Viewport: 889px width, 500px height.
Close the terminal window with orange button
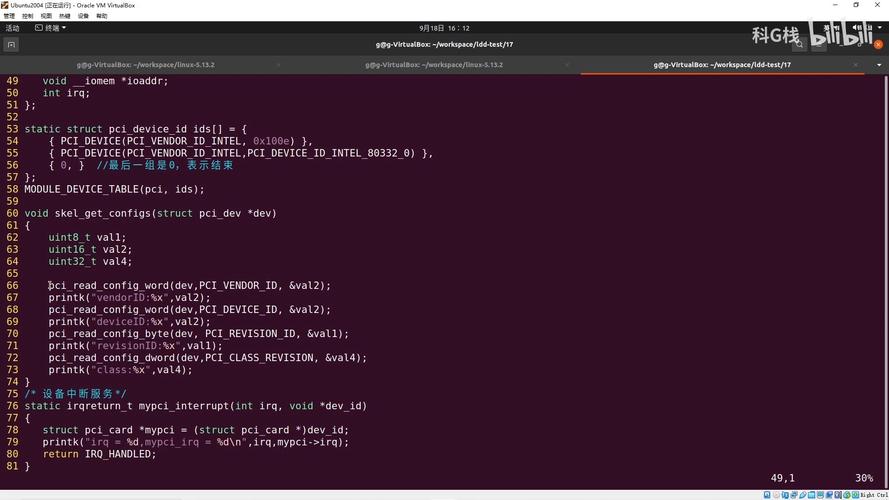[878, 44]
